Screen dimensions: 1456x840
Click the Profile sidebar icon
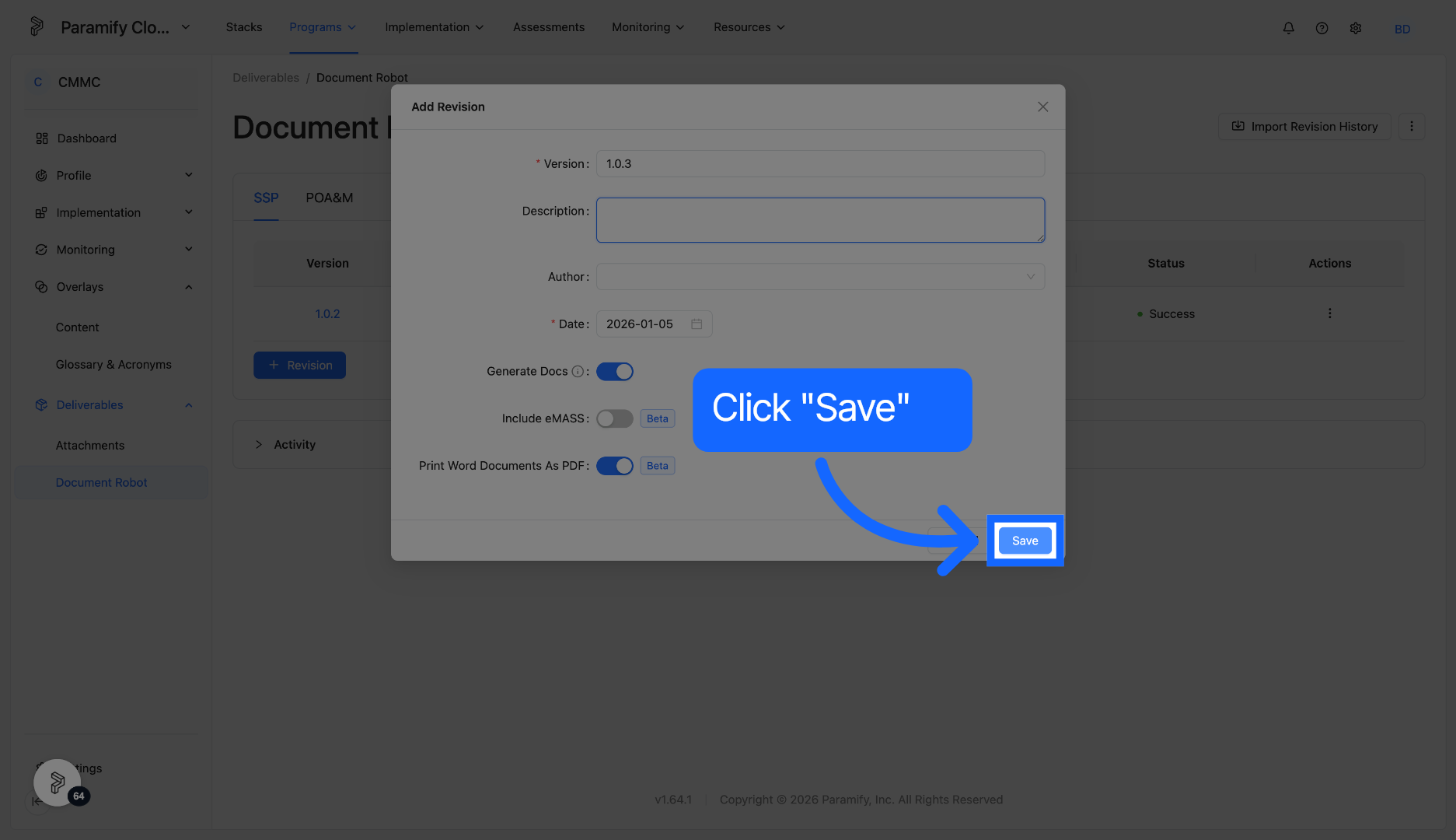41,176
